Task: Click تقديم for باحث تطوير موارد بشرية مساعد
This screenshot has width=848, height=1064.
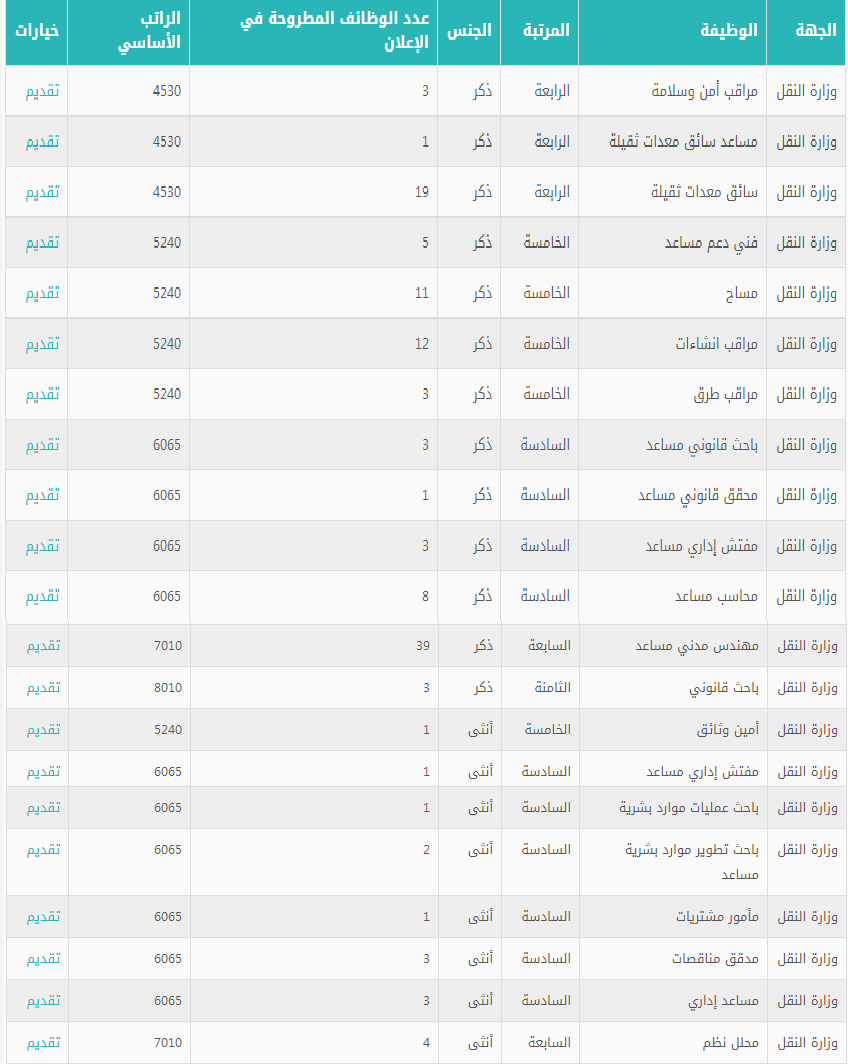Action: tap(43, 850)
